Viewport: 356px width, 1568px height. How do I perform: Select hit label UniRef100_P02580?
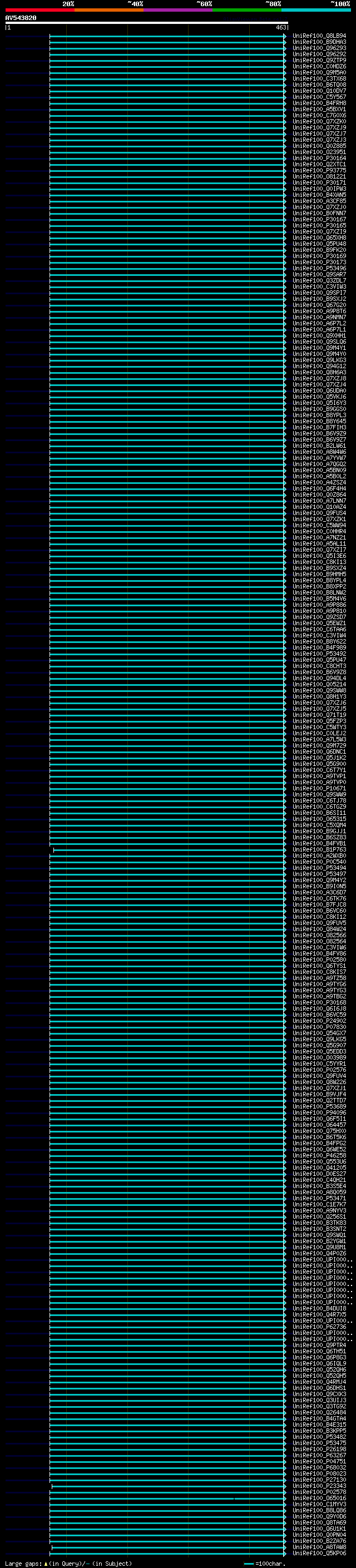point(319,959)
